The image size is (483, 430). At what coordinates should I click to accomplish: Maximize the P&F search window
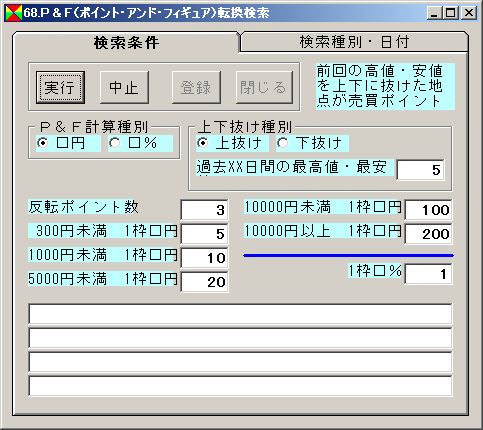pyautogui.click(x=450, y=13)
